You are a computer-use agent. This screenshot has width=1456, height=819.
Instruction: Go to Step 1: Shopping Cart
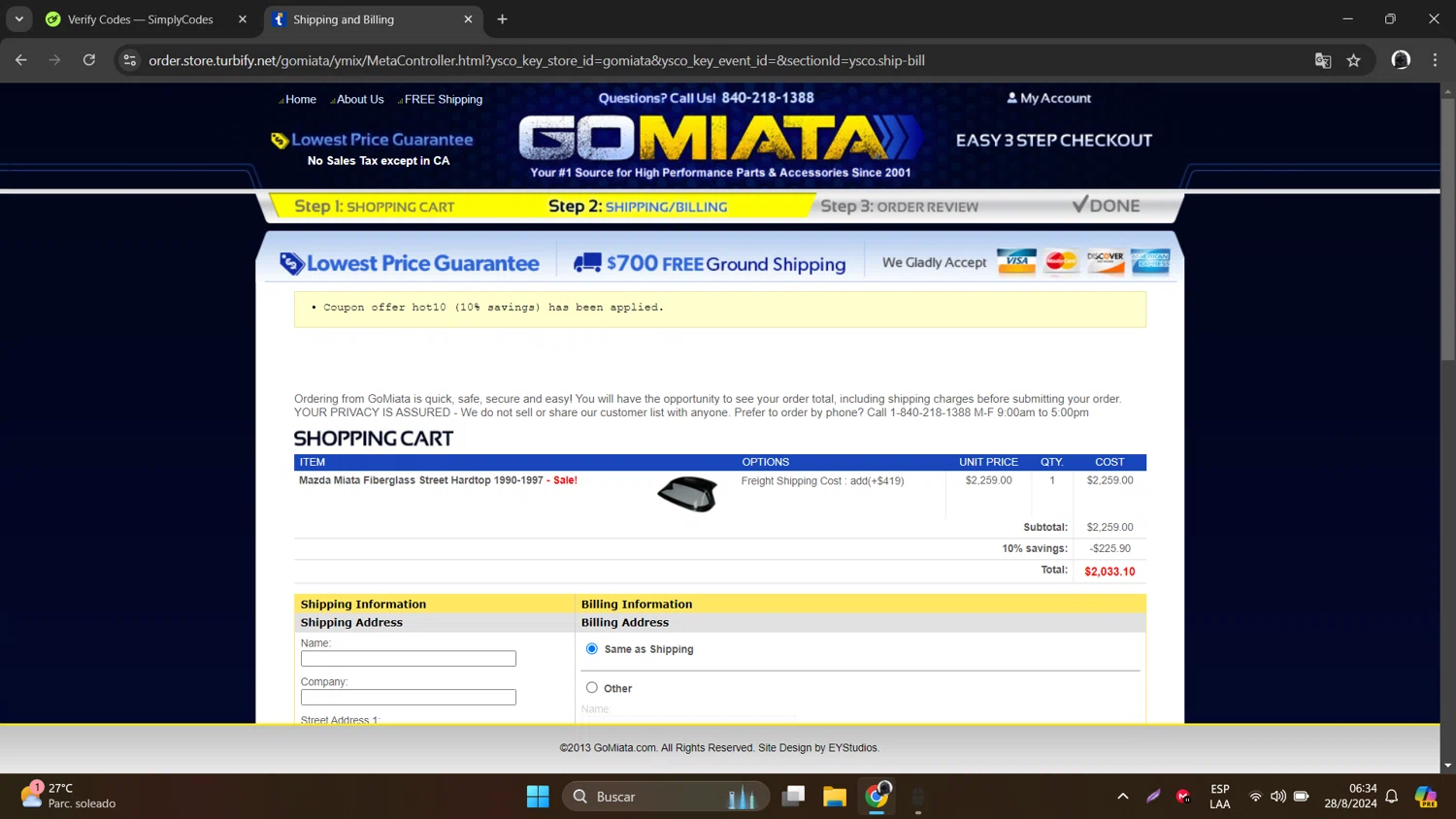[x=375, y=207]
